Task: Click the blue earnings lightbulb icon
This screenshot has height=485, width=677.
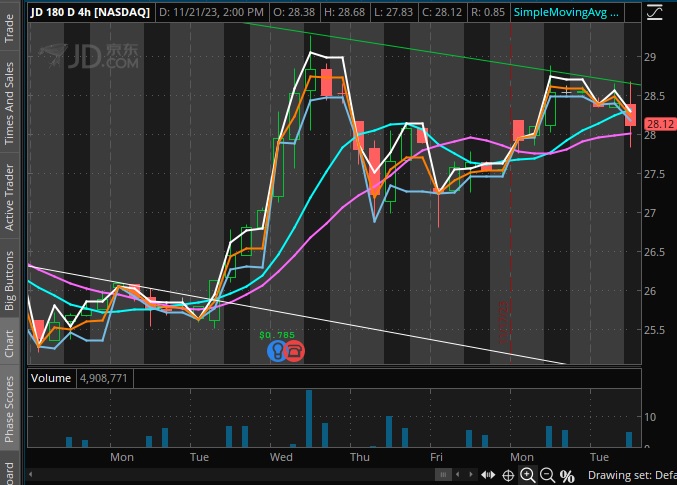Action: pyautogui.click(x=276, y=351)
